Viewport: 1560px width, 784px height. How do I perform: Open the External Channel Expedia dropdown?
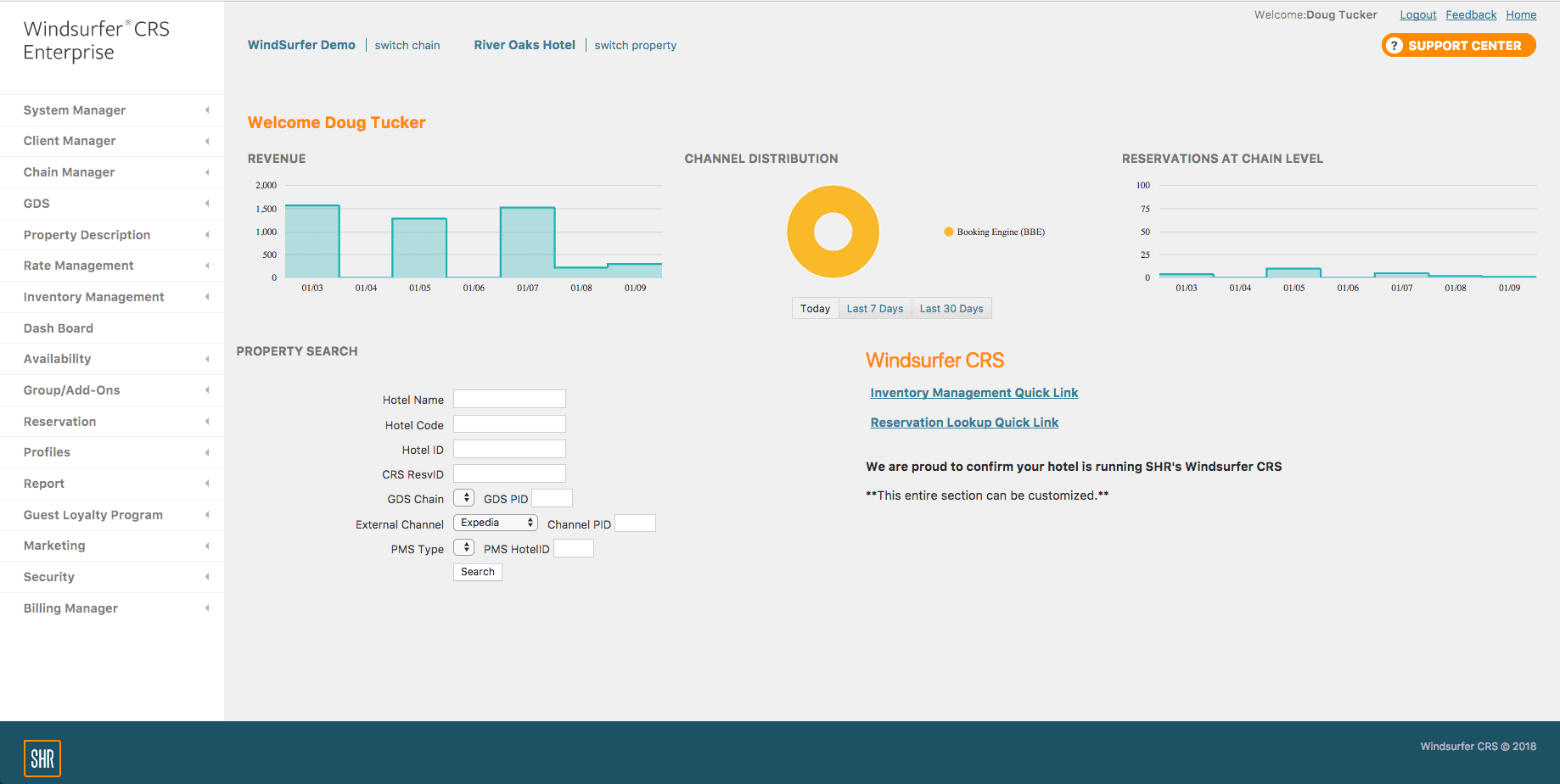pos(496,523)
